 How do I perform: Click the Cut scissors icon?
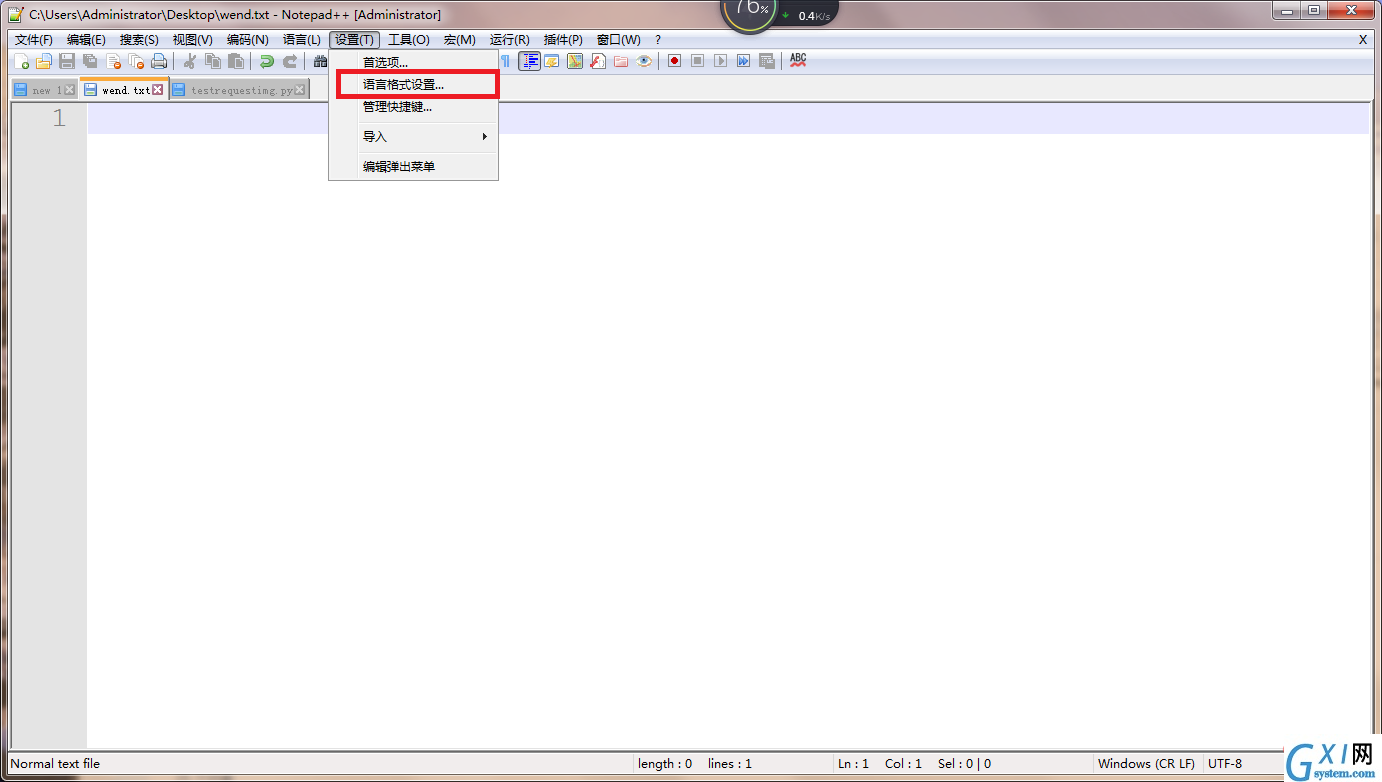tap(189, 61)
